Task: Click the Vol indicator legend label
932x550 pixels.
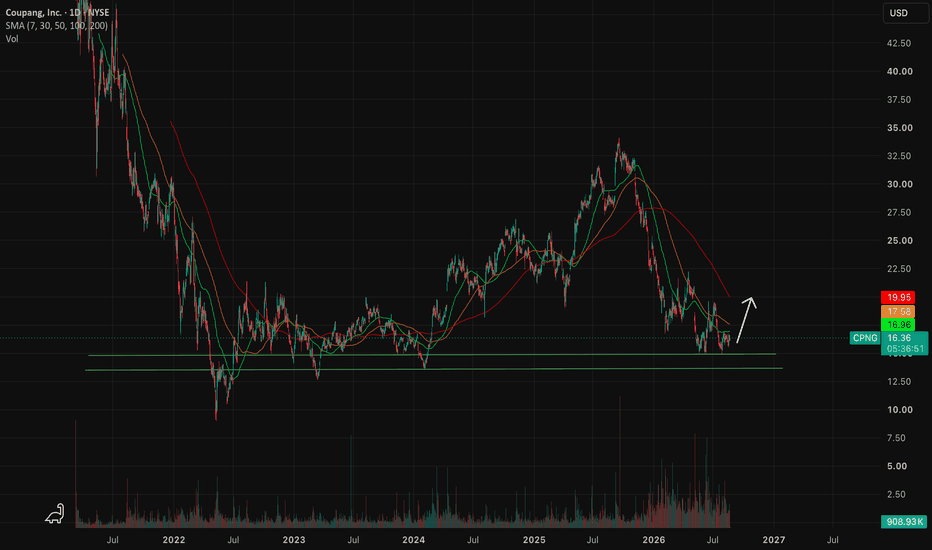Action: 12,39
